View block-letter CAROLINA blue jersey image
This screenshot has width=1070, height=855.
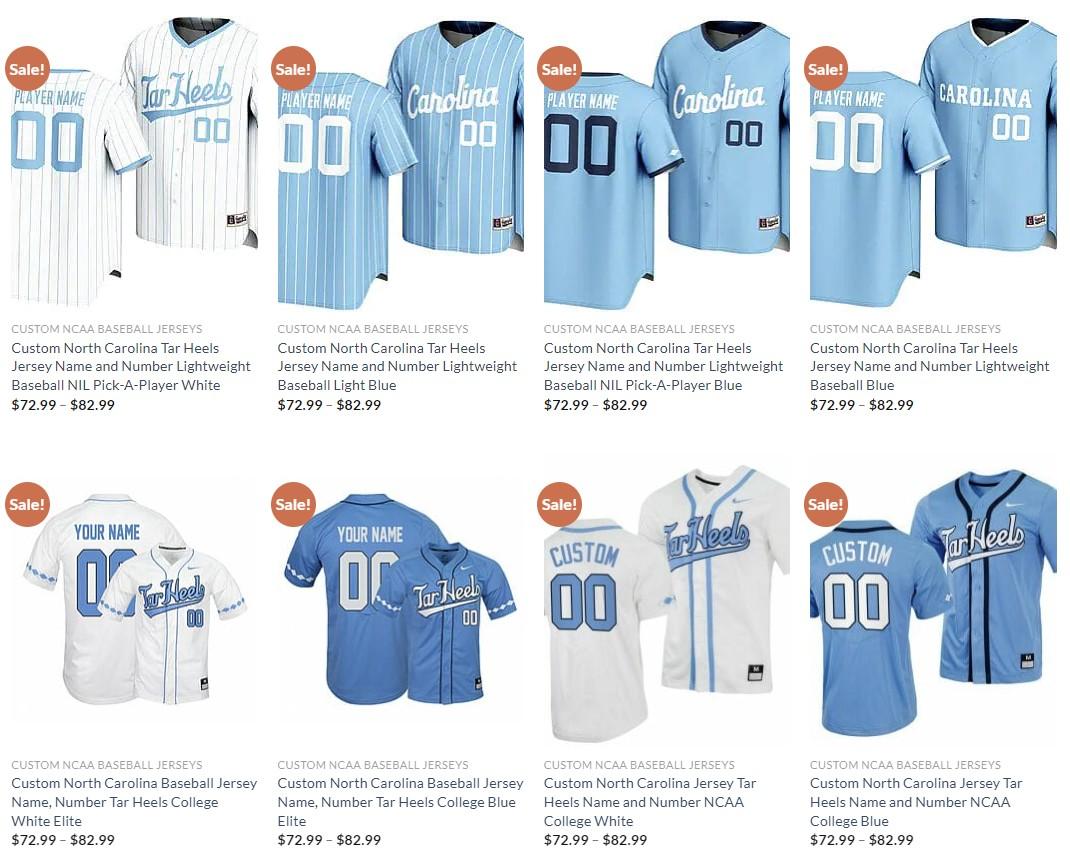tap(933, 162)
